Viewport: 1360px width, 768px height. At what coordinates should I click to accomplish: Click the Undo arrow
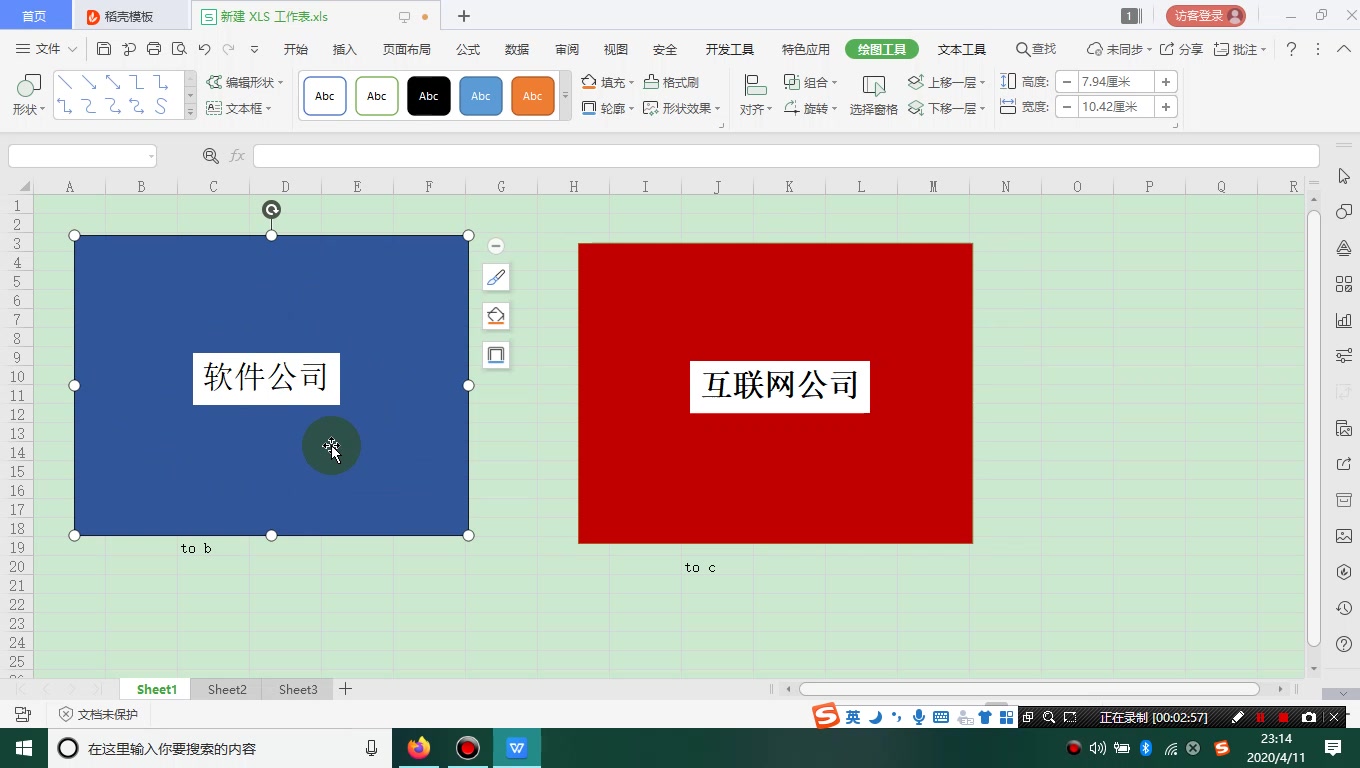[205, 49]
